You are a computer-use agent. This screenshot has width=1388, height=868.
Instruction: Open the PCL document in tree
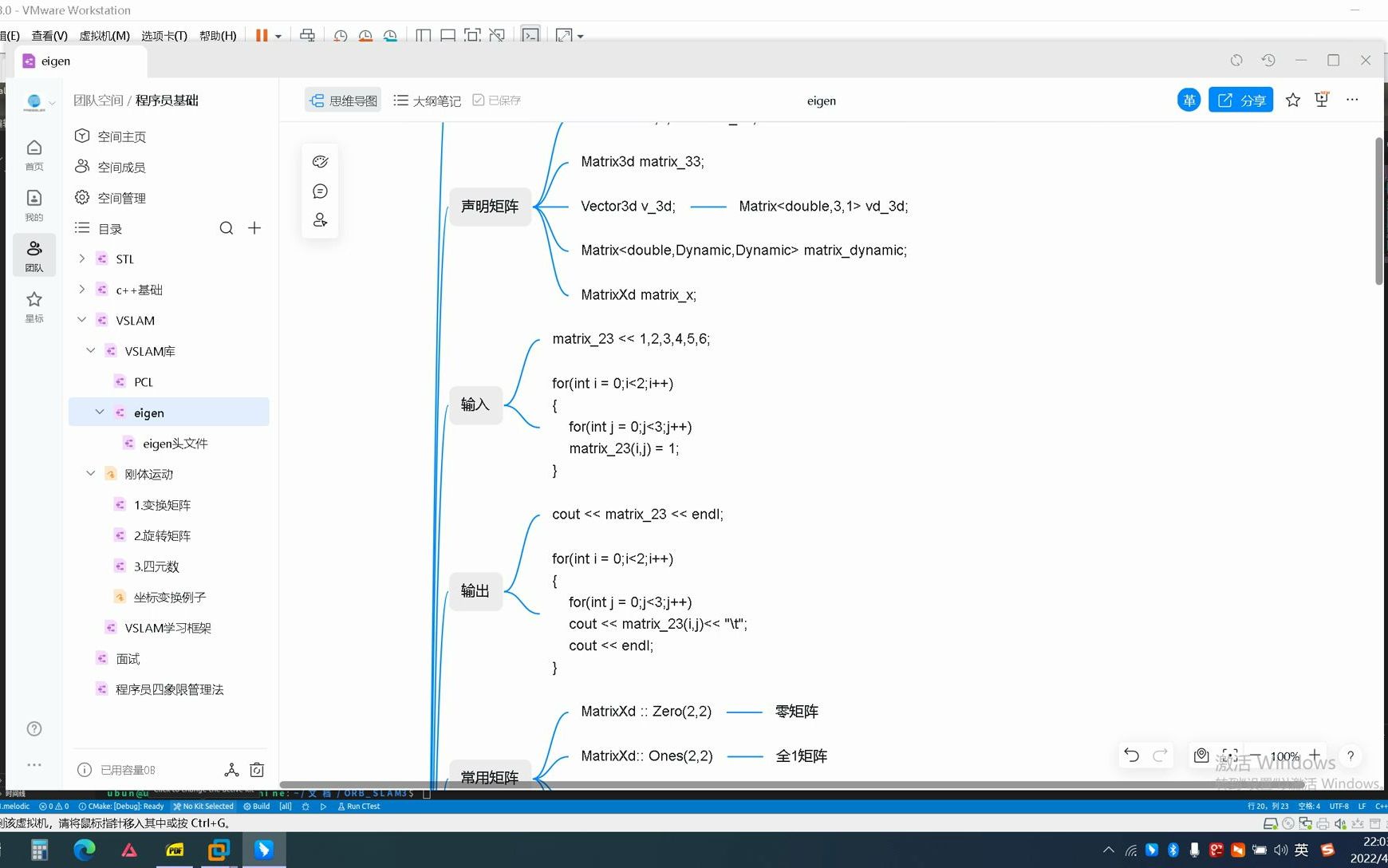point(144,381)
